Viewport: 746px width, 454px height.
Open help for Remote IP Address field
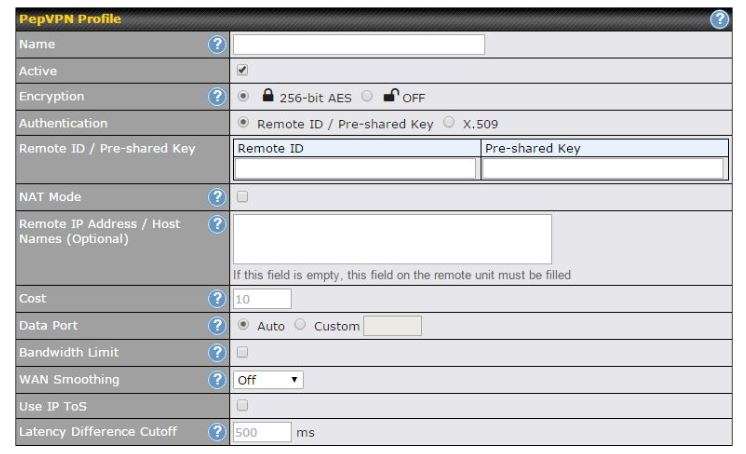coord(214,225)
